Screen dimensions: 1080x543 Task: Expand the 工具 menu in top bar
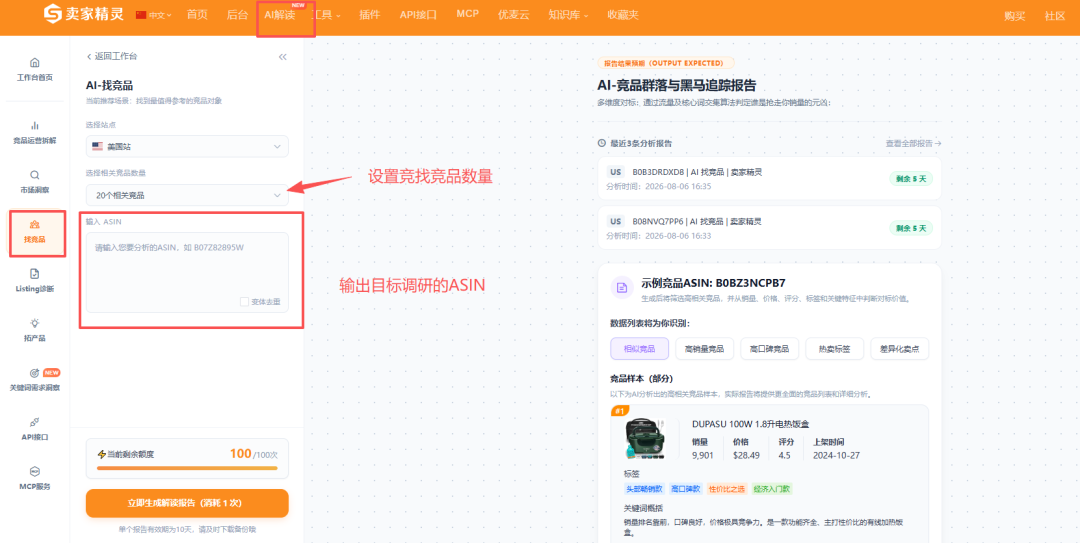328,14
